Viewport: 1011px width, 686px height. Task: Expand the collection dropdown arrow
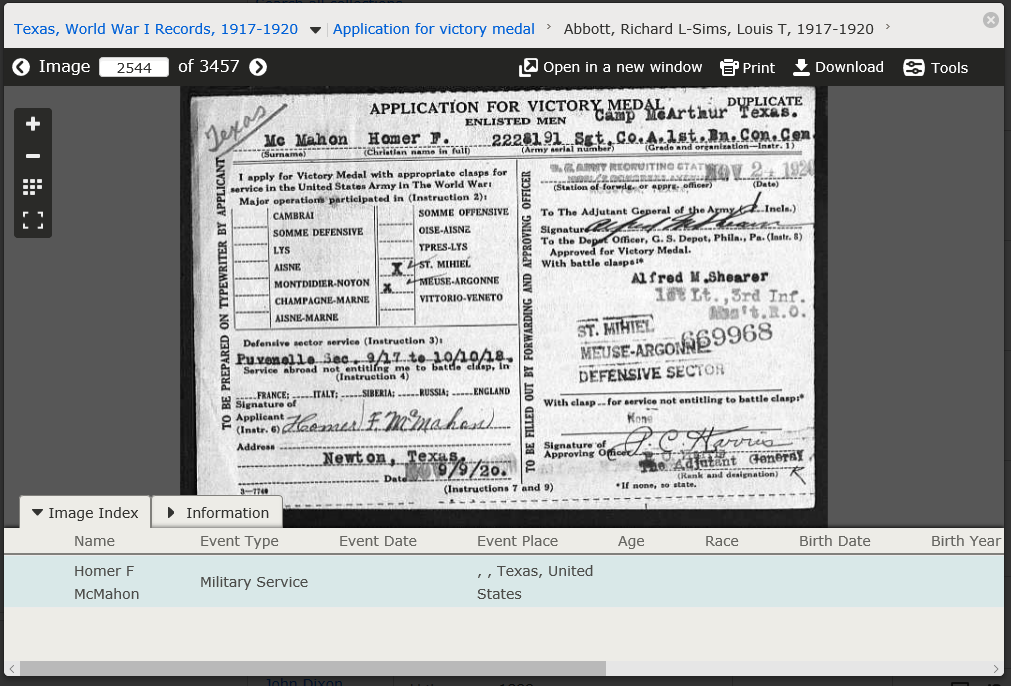tap(315, 30)
